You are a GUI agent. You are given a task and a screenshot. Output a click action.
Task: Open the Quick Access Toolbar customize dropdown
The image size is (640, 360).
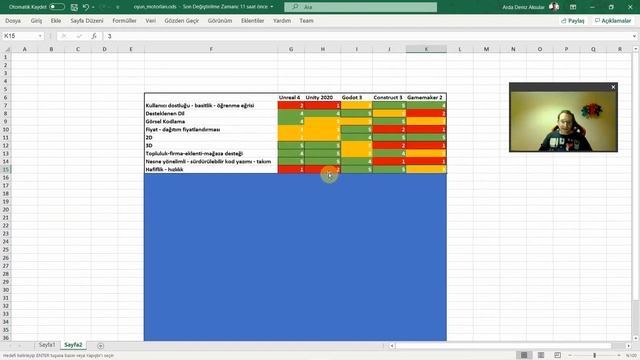(118, 7)
